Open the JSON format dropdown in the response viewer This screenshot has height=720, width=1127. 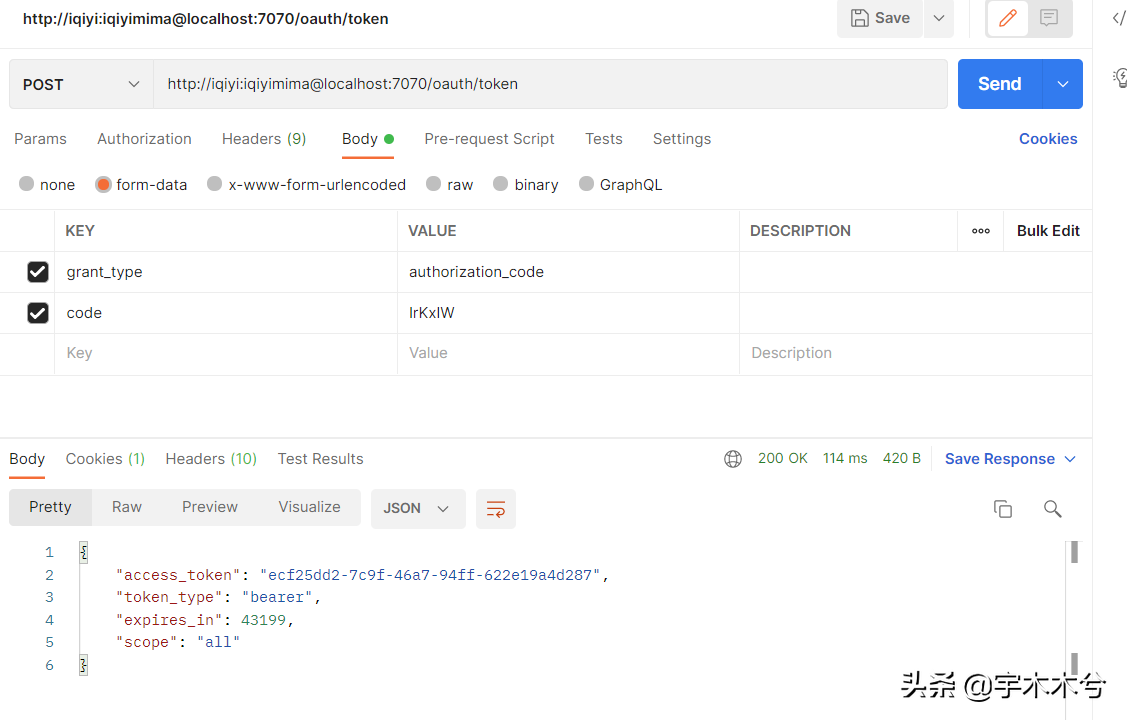[418, 508]
